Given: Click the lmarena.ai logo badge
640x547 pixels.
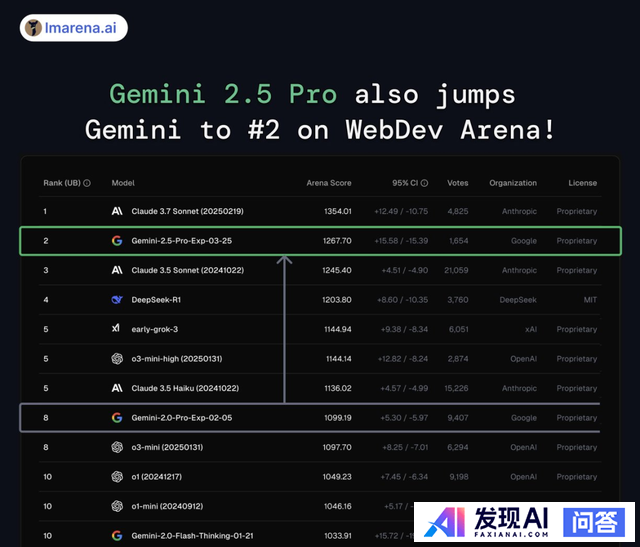Looking at the screenshot, I should (x=73, y=28).
